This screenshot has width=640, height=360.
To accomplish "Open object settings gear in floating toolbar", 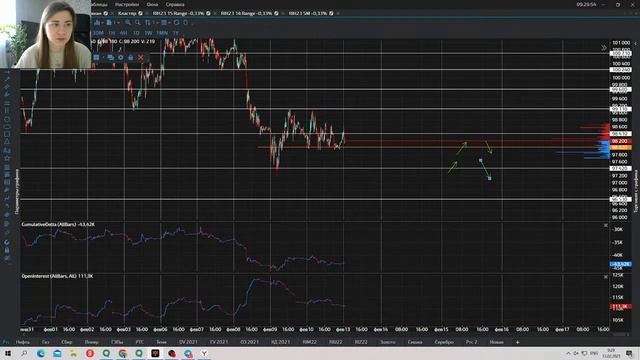I will [x=121, y=58].
